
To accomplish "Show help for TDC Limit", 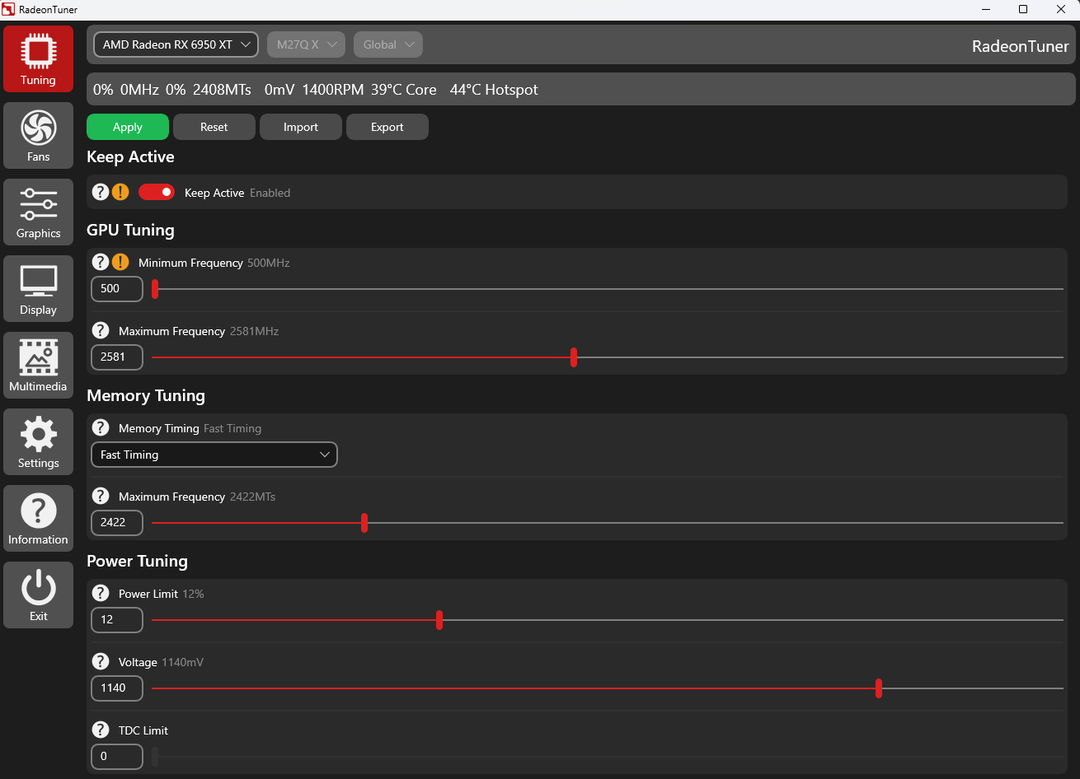I will pos(101,730).
